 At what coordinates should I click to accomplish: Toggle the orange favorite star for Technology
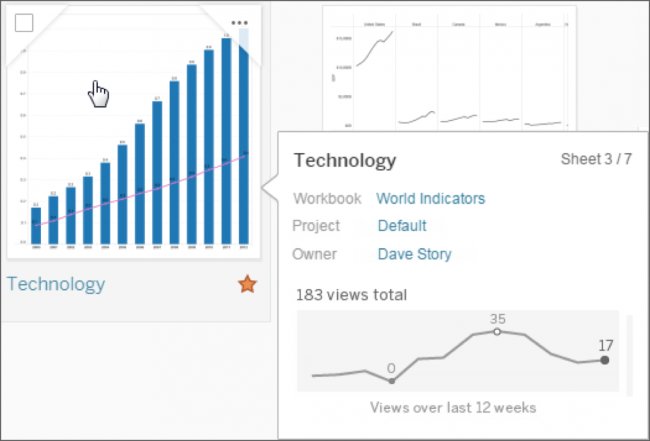click(x=247, y=284)
